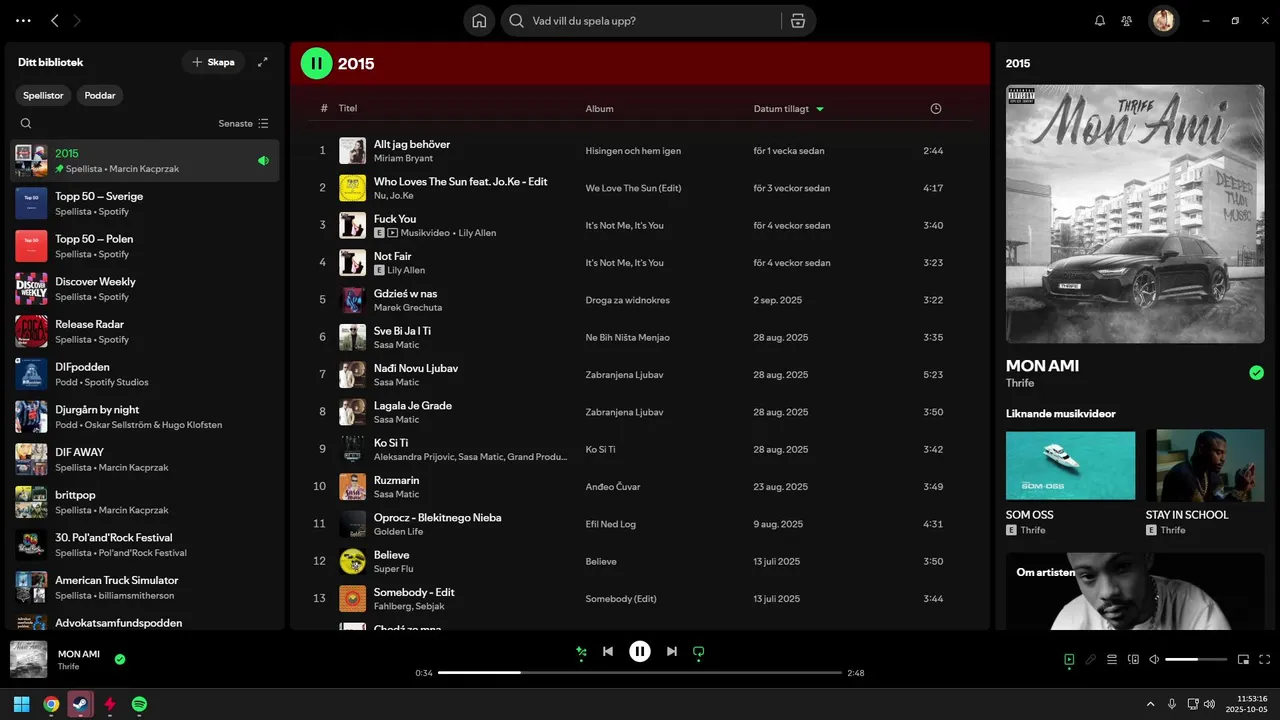Open Spotify icon in taskbar
Viewport: 1280px width, 720px height.
click(140, 704)
